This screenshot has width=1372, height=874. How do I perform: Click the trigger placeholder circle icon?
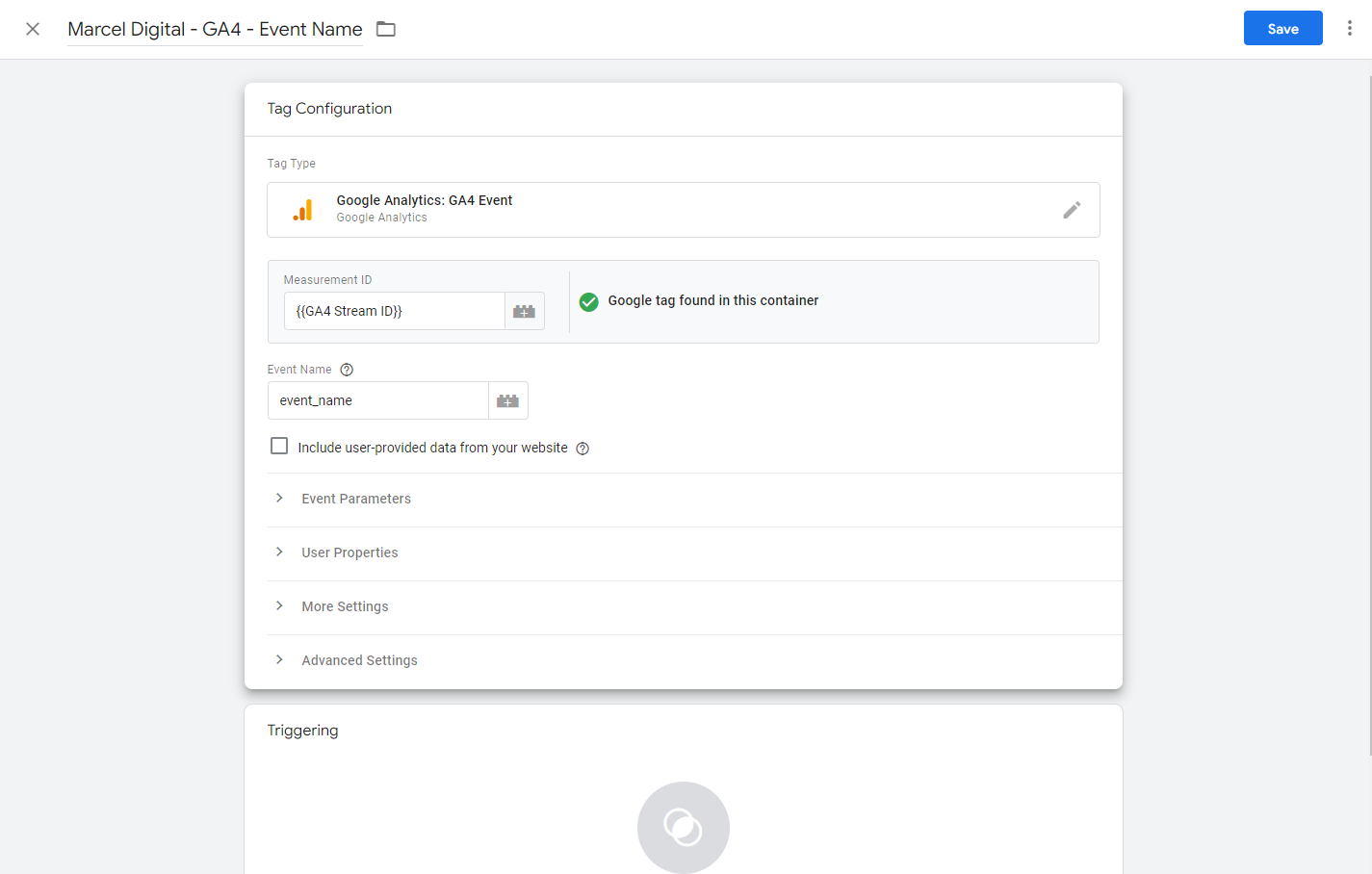pos(683,827)
